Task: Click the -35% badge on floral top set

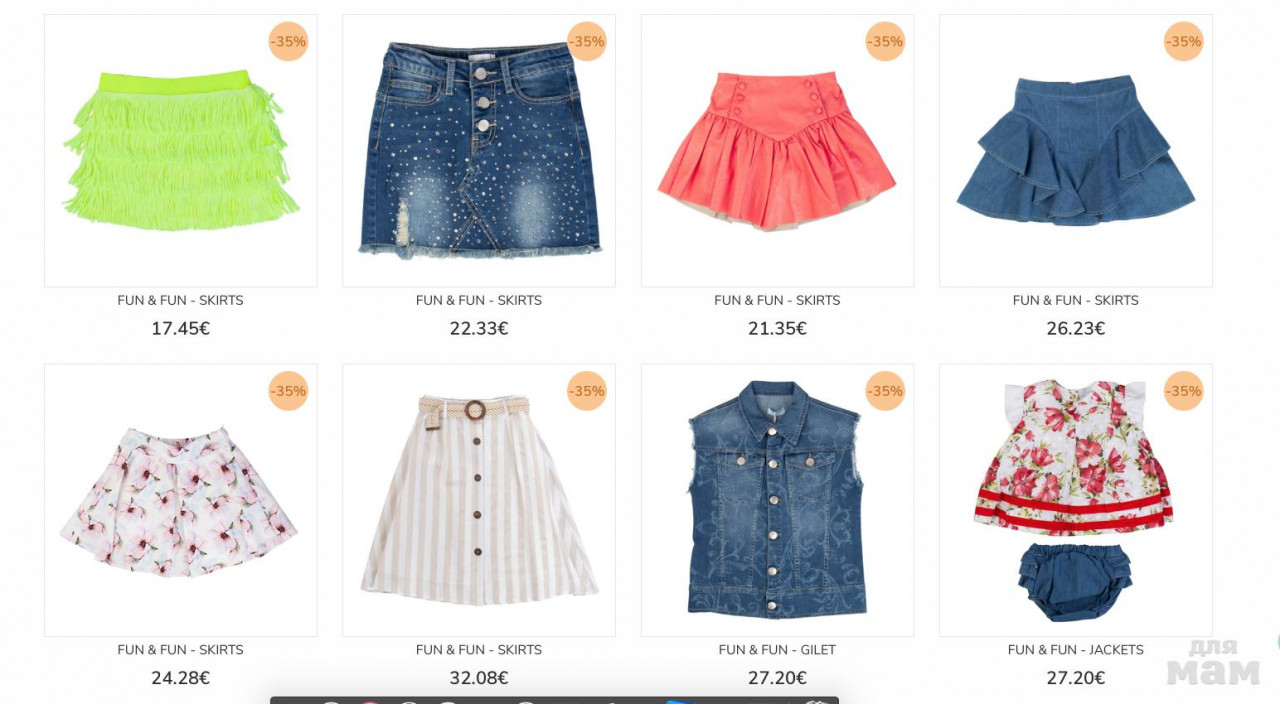Action: coord(1184,391)
